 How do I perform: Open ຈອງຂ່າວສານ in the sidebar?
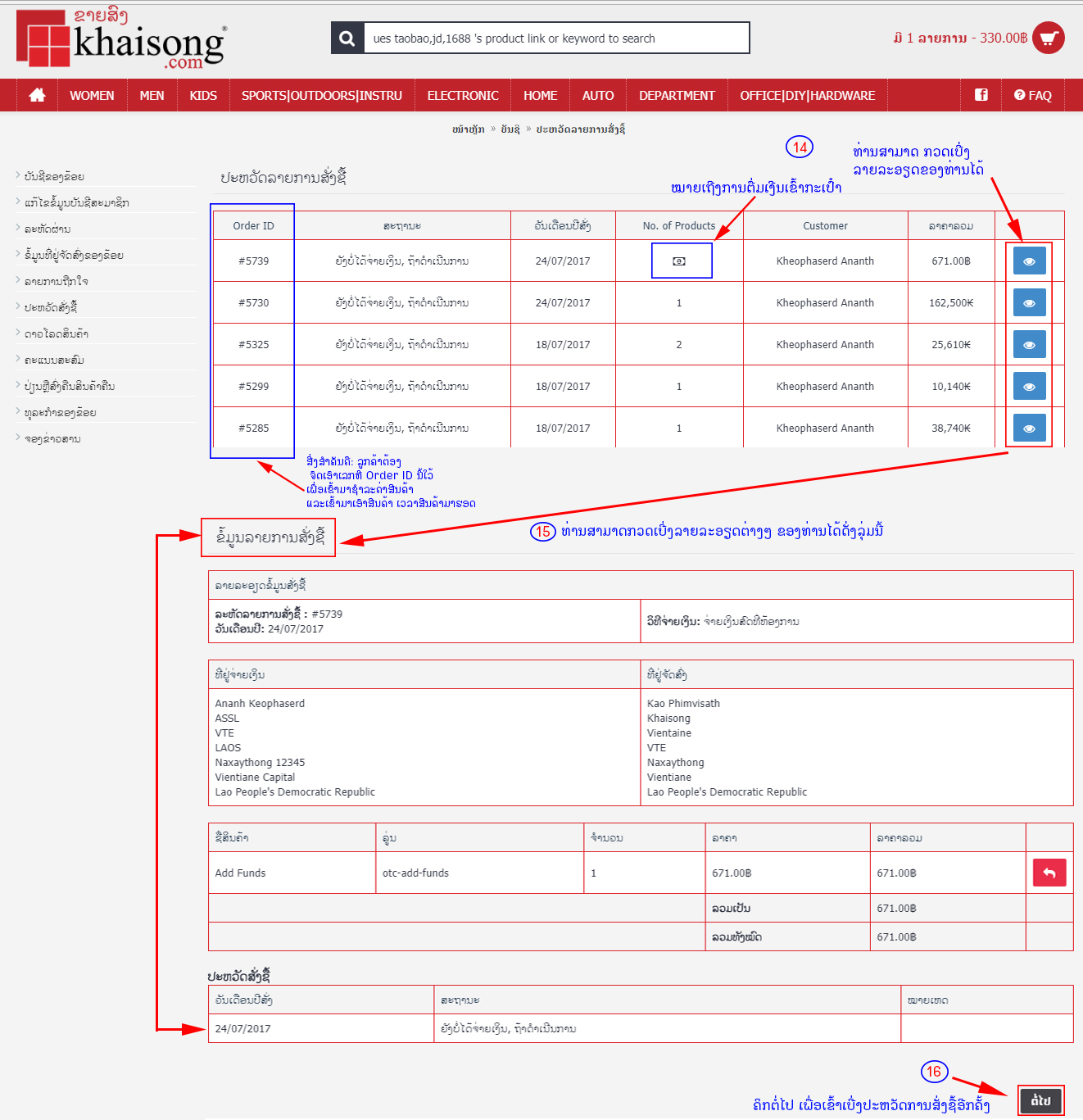click(52, 439)
